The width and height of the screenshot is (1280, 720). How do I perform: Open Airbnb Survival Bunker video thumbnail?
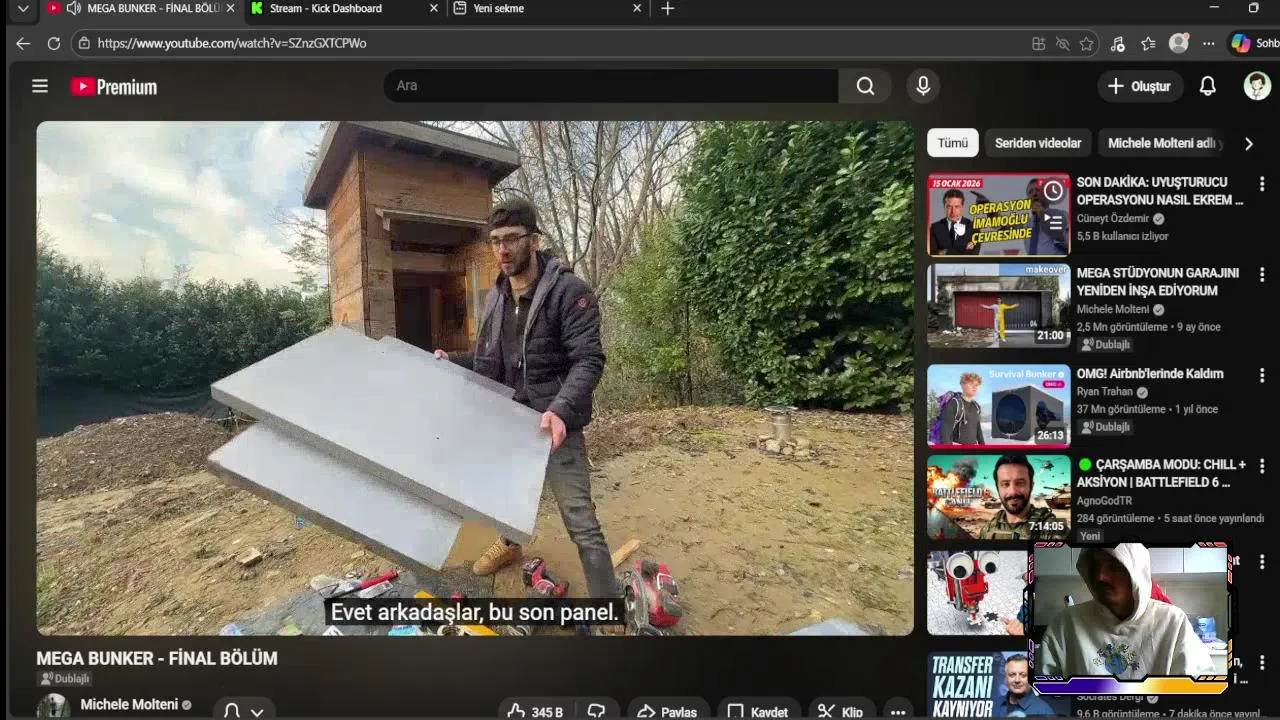click(998, 406)
